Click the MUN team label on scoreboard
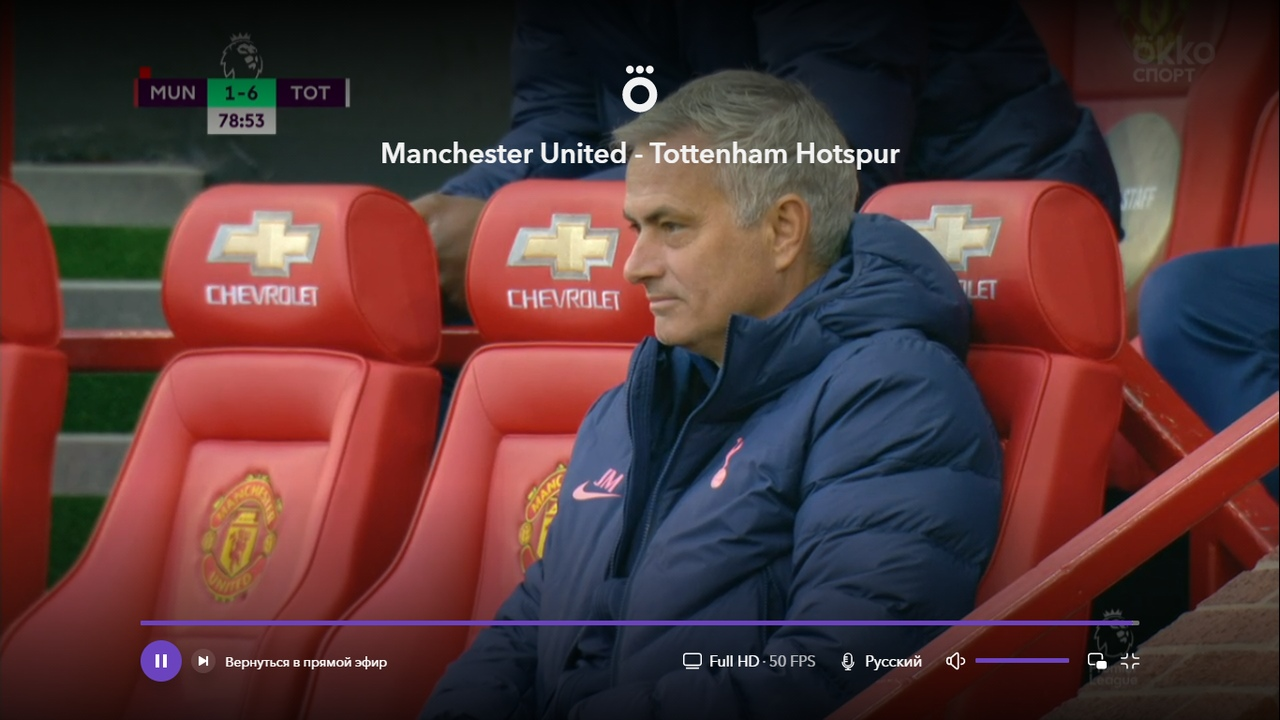The width and height of the screenshot is (1280, 720). [173, 93]
